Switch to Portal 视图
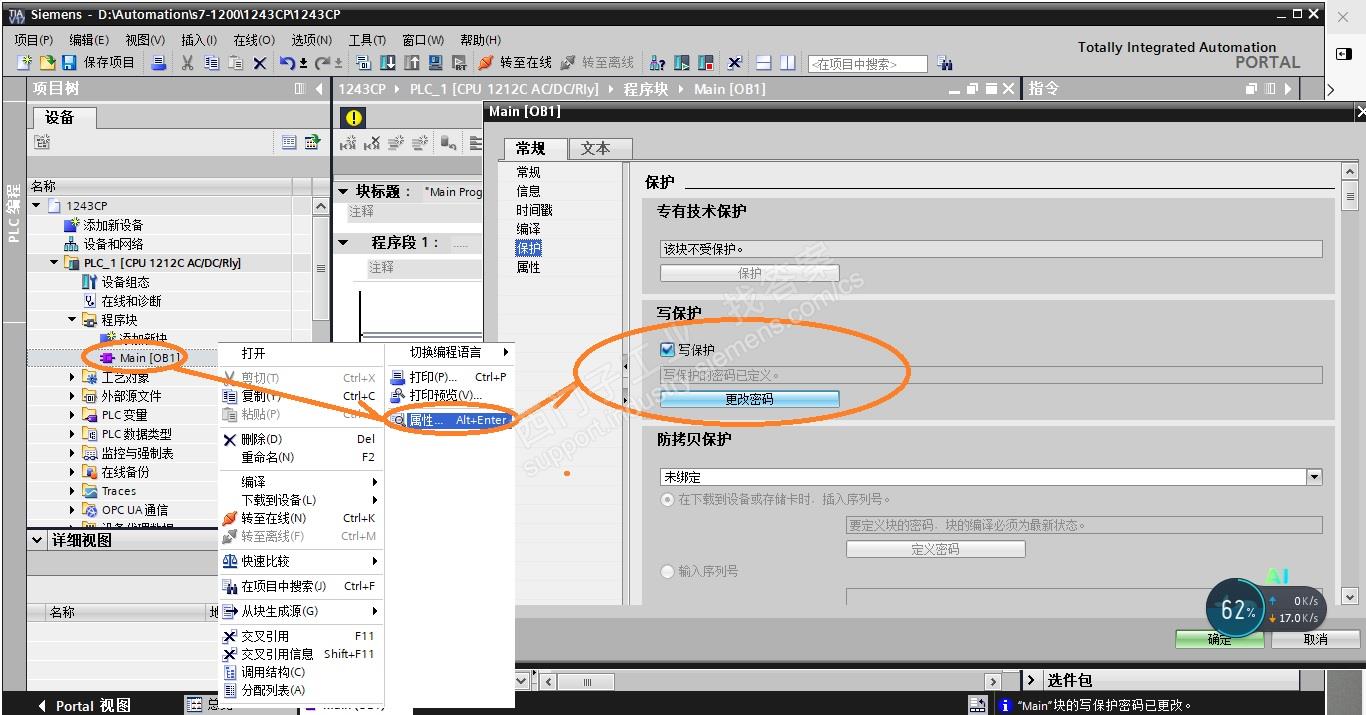Image resolution: width=1366 pixels, height=715 pixels. [x=83, y=705]
